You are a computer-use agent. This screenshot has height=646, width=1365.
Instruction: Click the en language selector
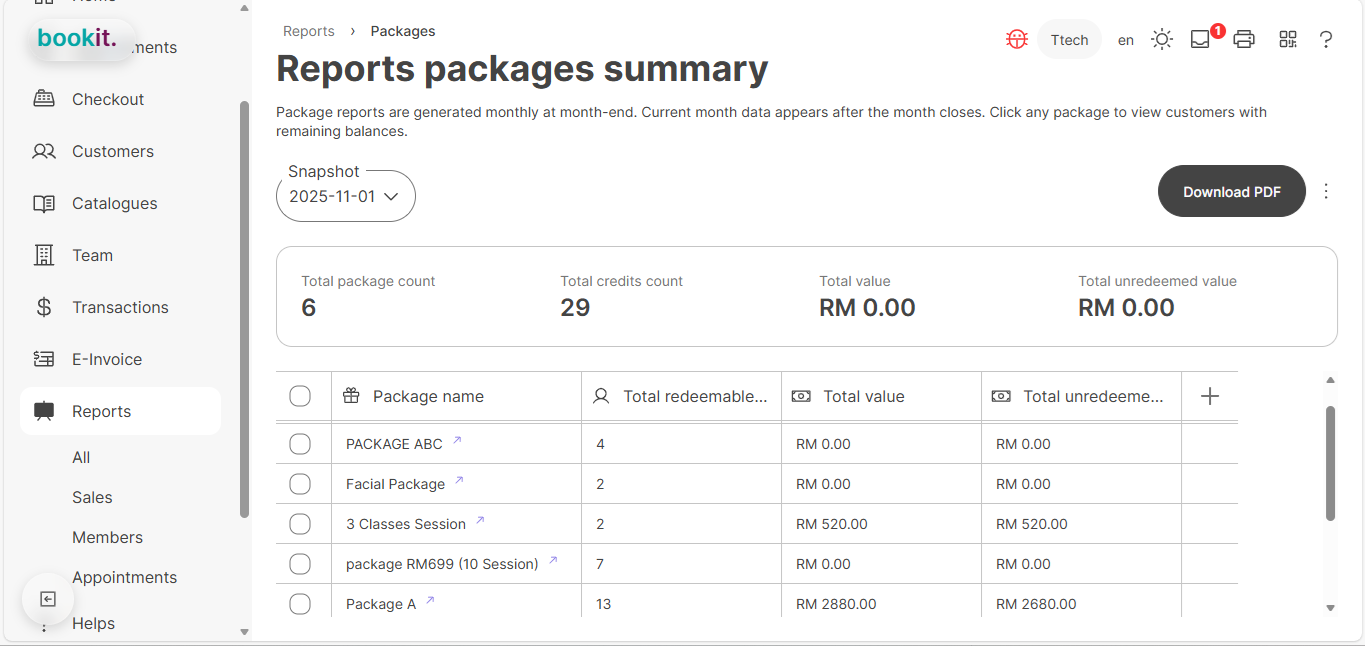[1125, 40]
